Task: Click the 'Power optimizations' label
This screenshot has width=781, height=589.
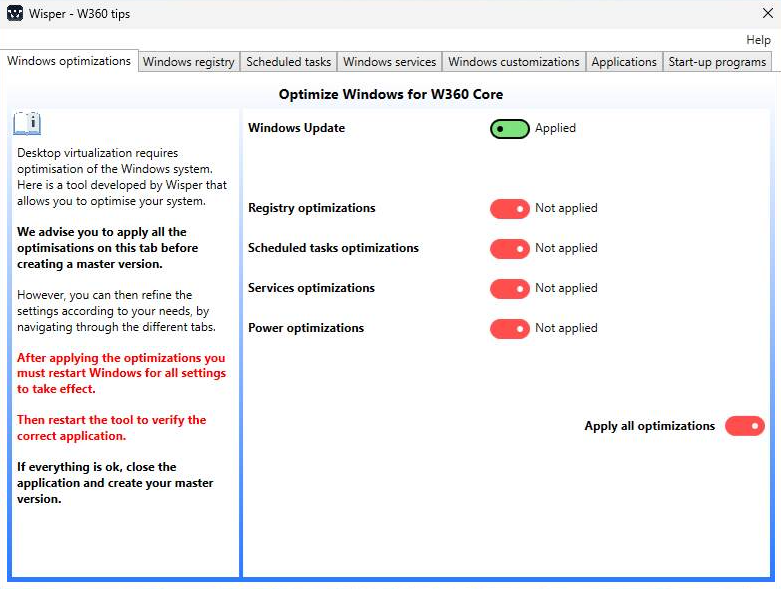Action: pyautogui.click(x=306, y=328)
